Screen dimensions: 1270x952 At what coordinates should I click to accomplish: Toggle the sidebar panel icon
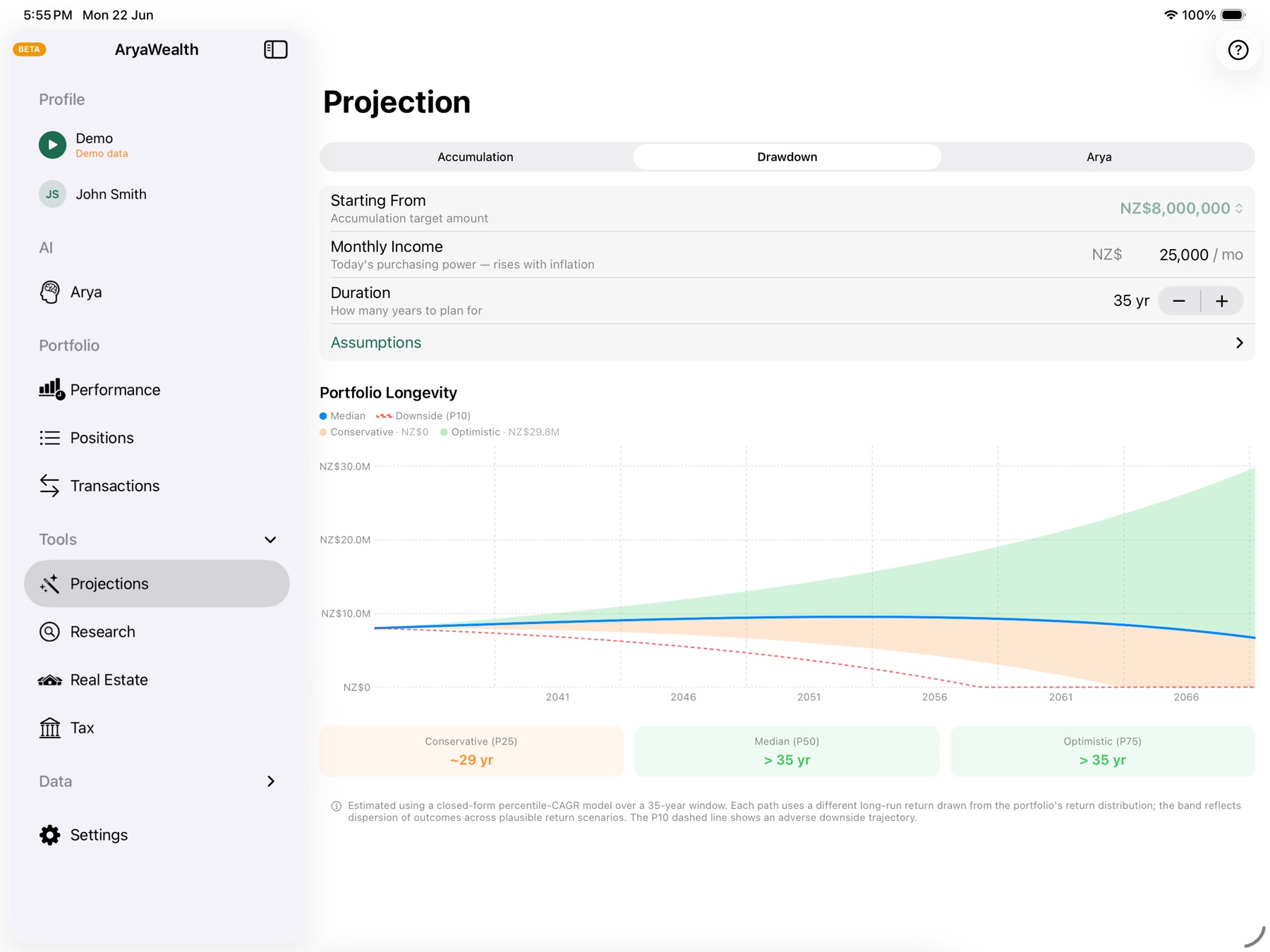click(x=275, y=49)
